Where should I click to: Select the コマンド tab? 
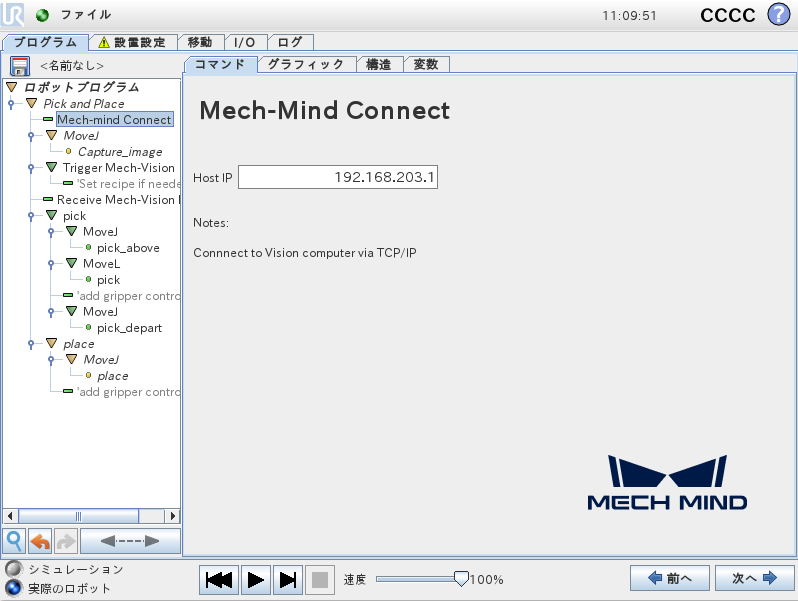pyautogui.click(x=220, y=64)
